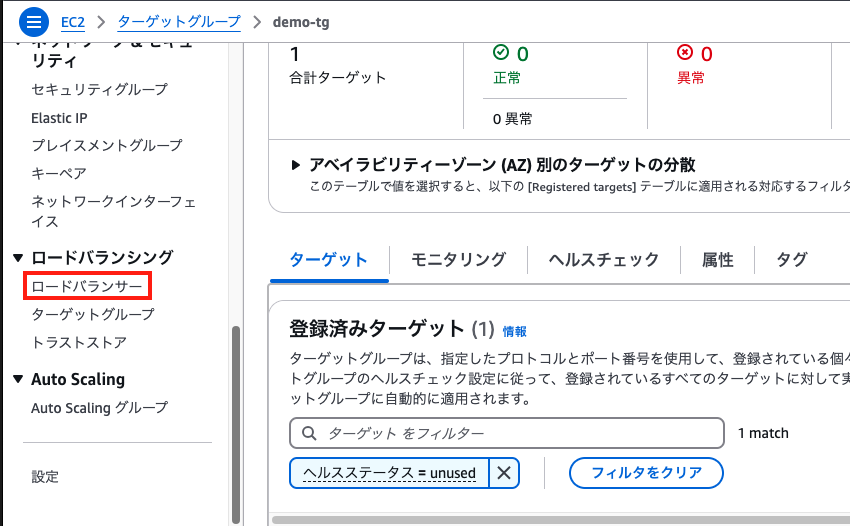The height and width of the screenshot is (526, 850).
Task: Navigate to ターゲットグループ breadcrumb
Action: (179, 22)
